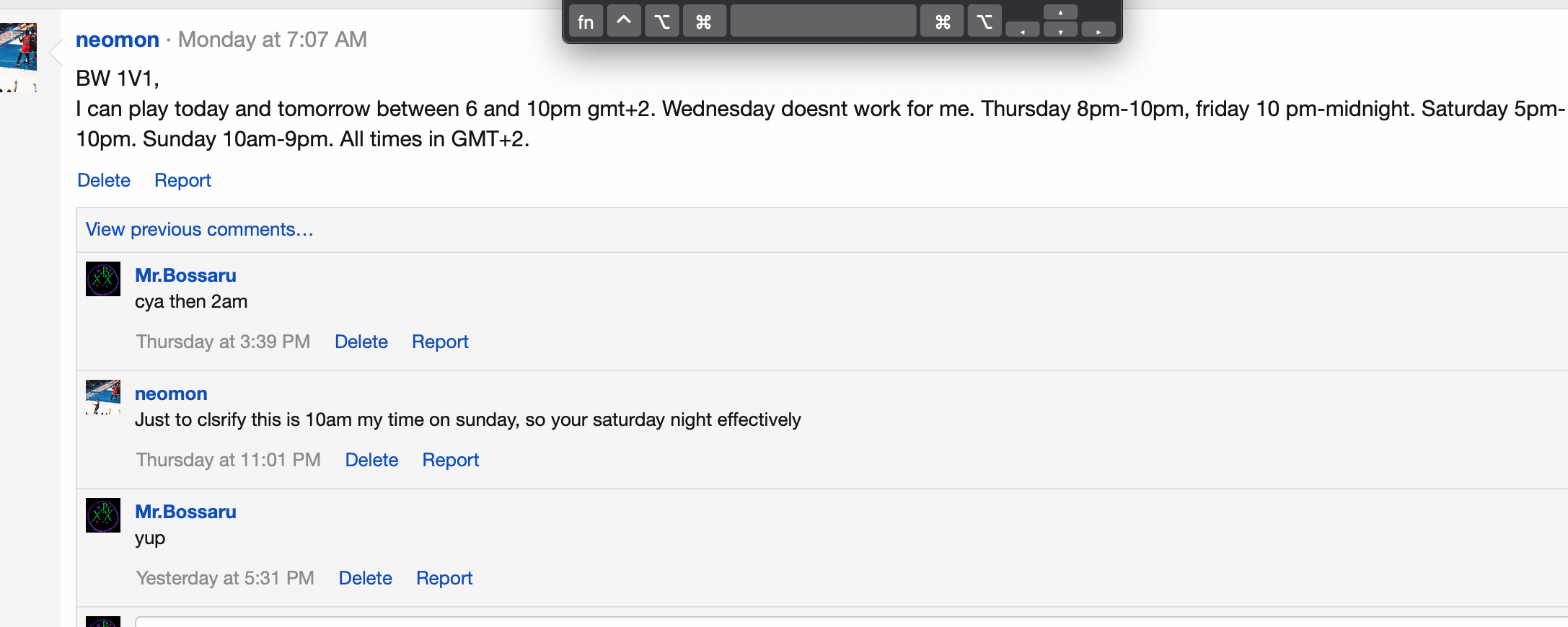Open neomon's profile from the post header

pyautogui.click(x=117, y=39)
